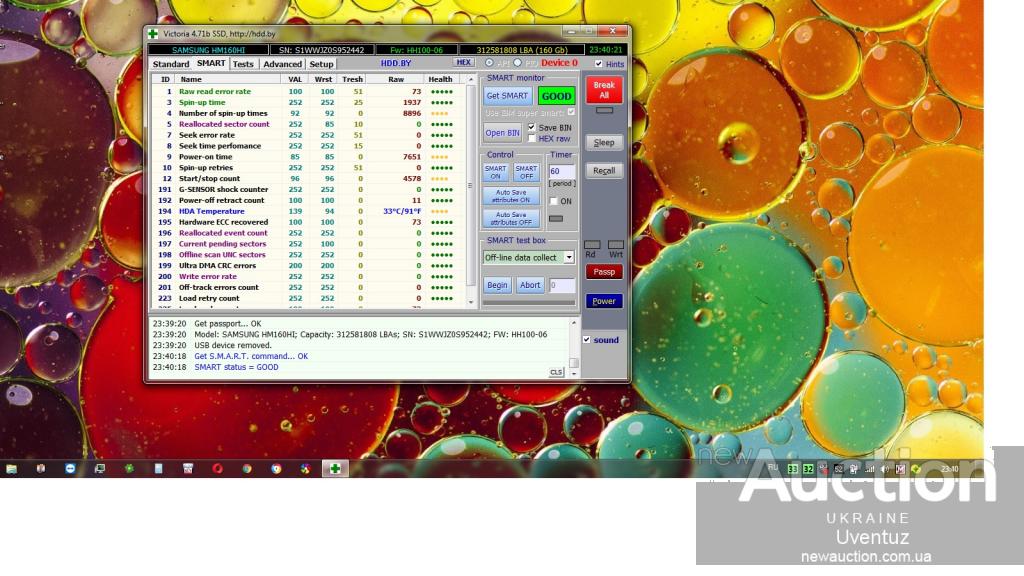
Task: Switch to the Standard tab
Action: (170, 64)
